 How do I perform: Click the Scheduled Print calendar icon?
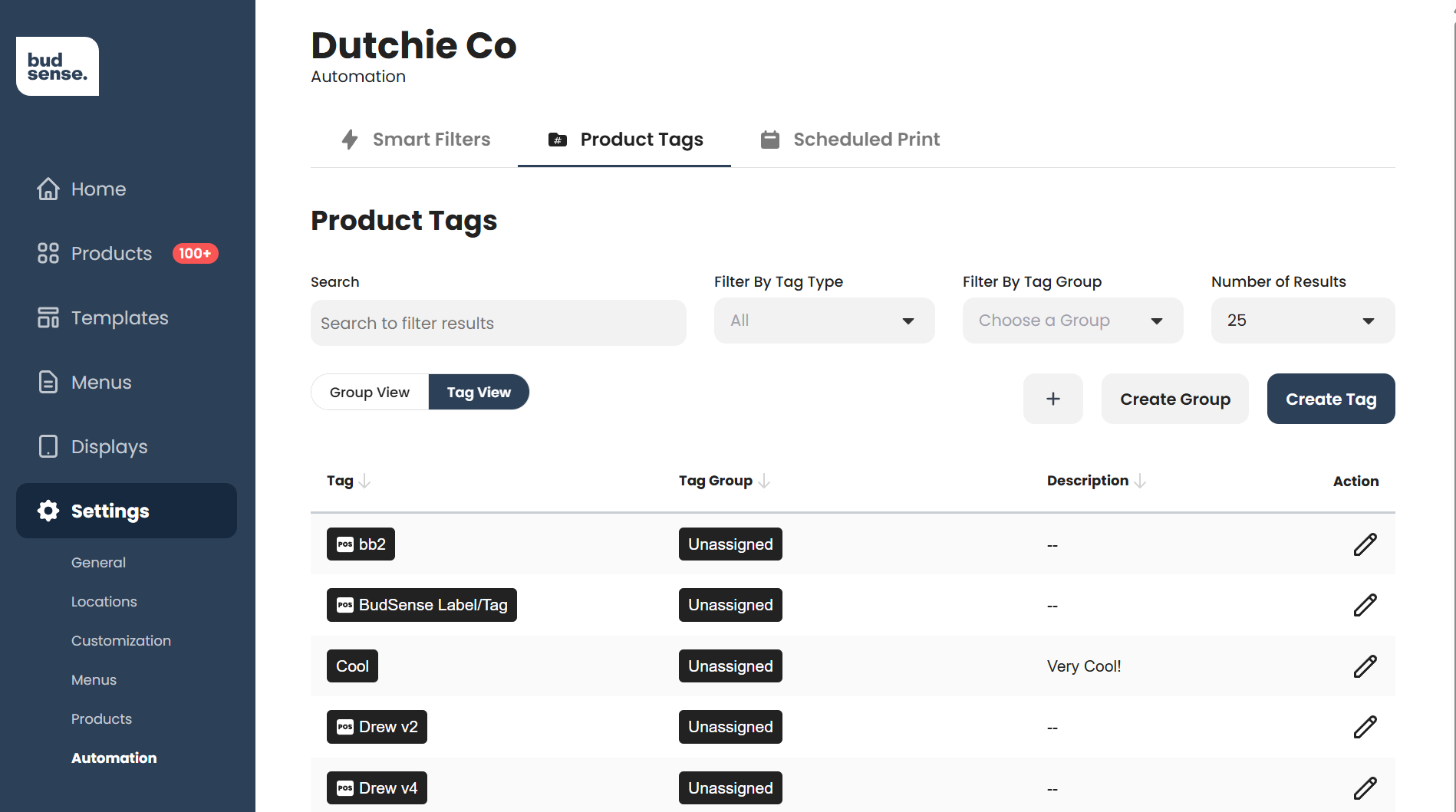tap(770, 140)
